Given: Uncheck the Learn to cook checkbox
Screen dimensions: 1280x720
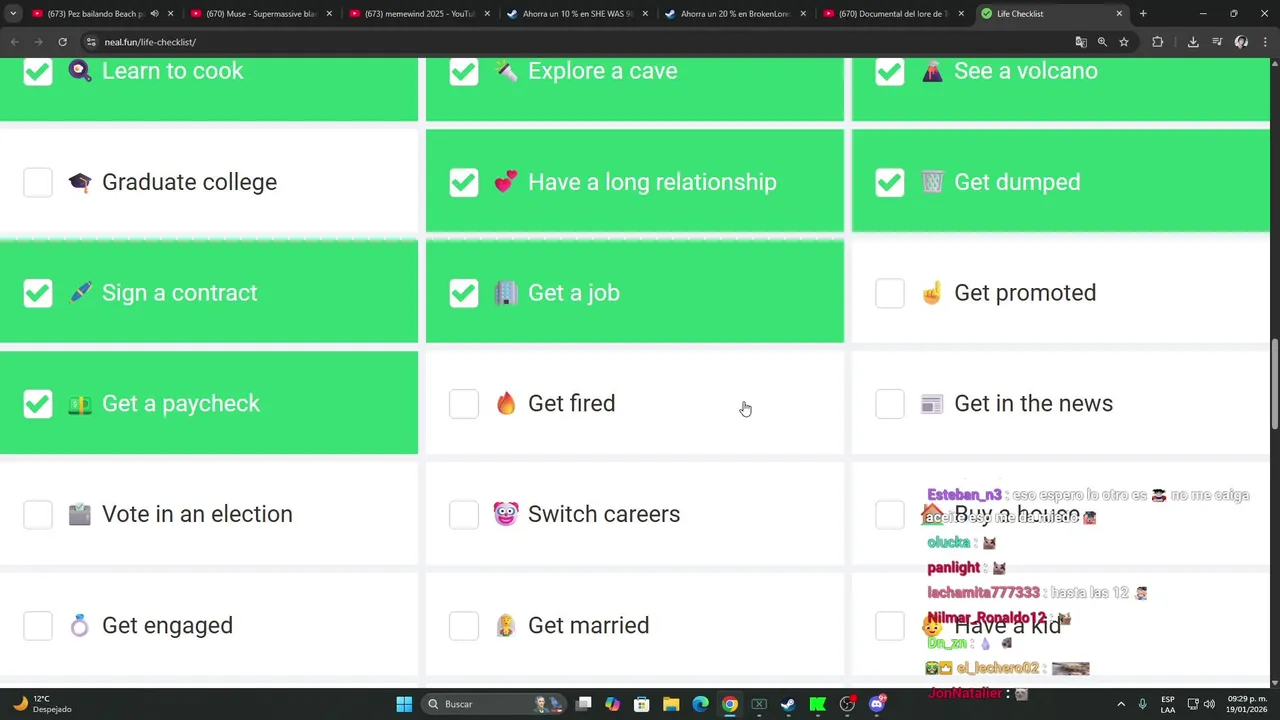Looking at the screenshot, I should pos(38,71).
